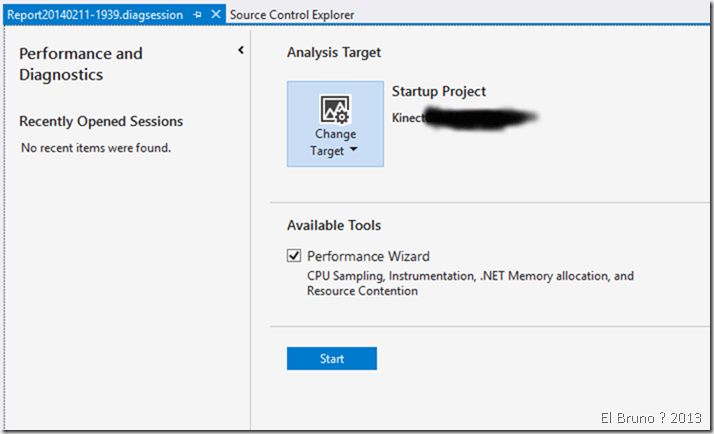Click the Change Target gear image icon
The width and height of the screenshot is (714, 434).
point(335,109)
